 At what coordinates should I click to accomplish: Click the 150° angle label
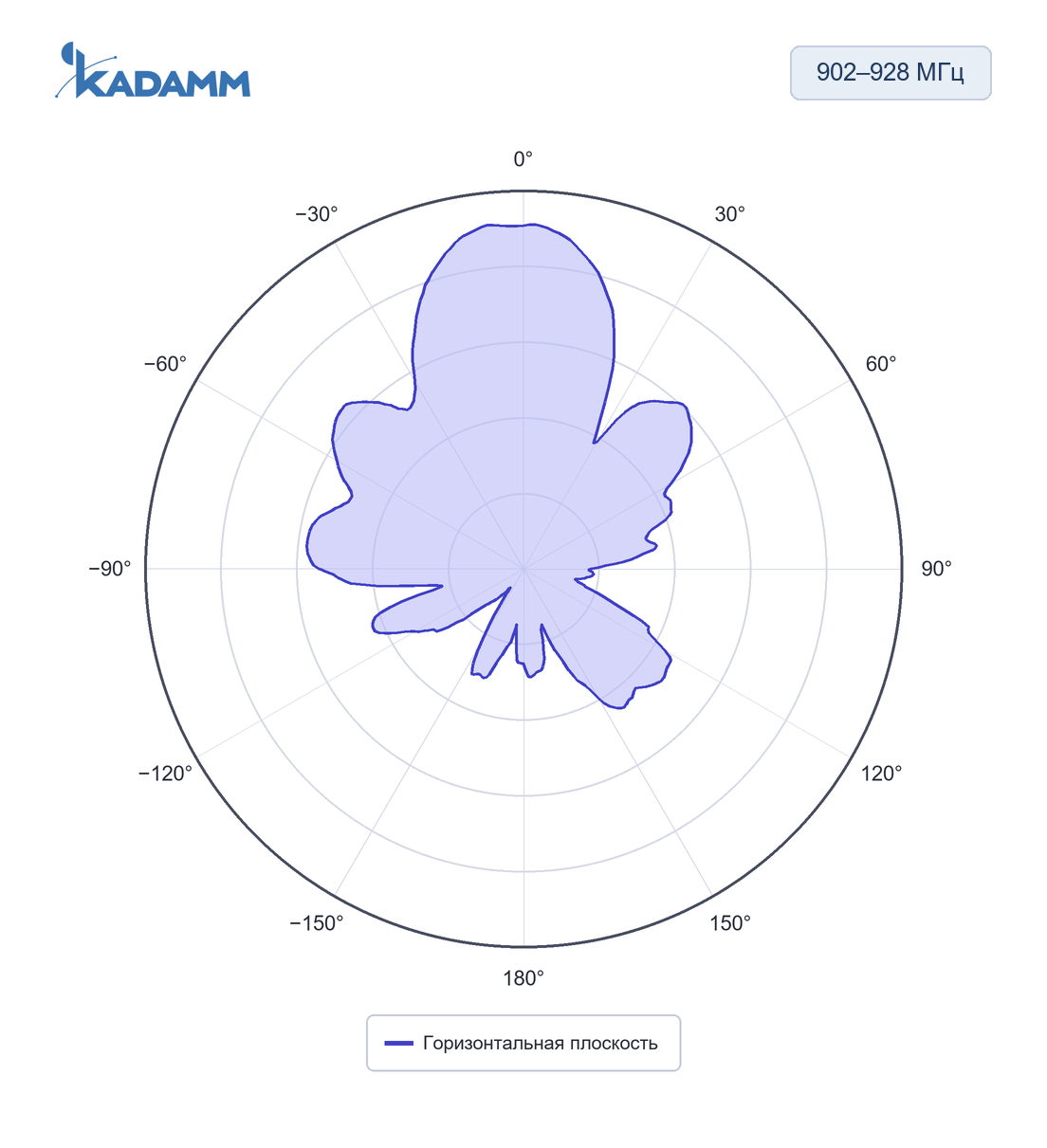[x=730, y=923]
